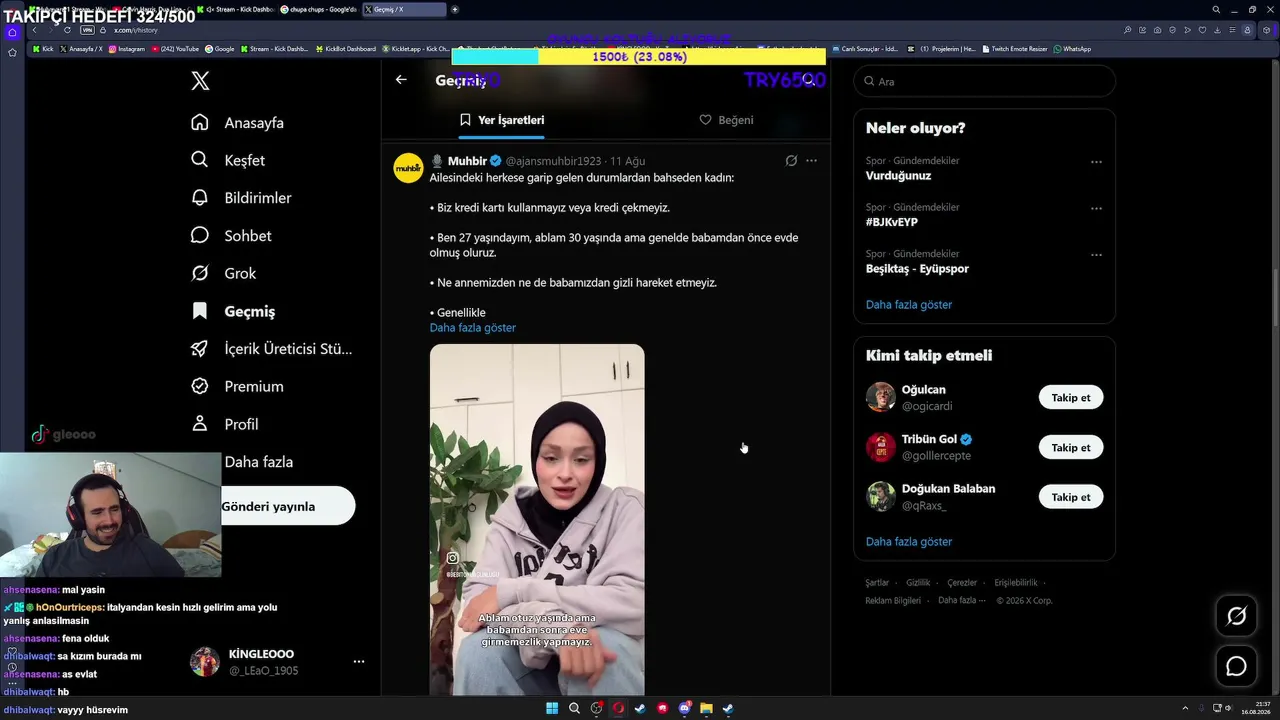Open floating Grok button

pos(1236,616)
